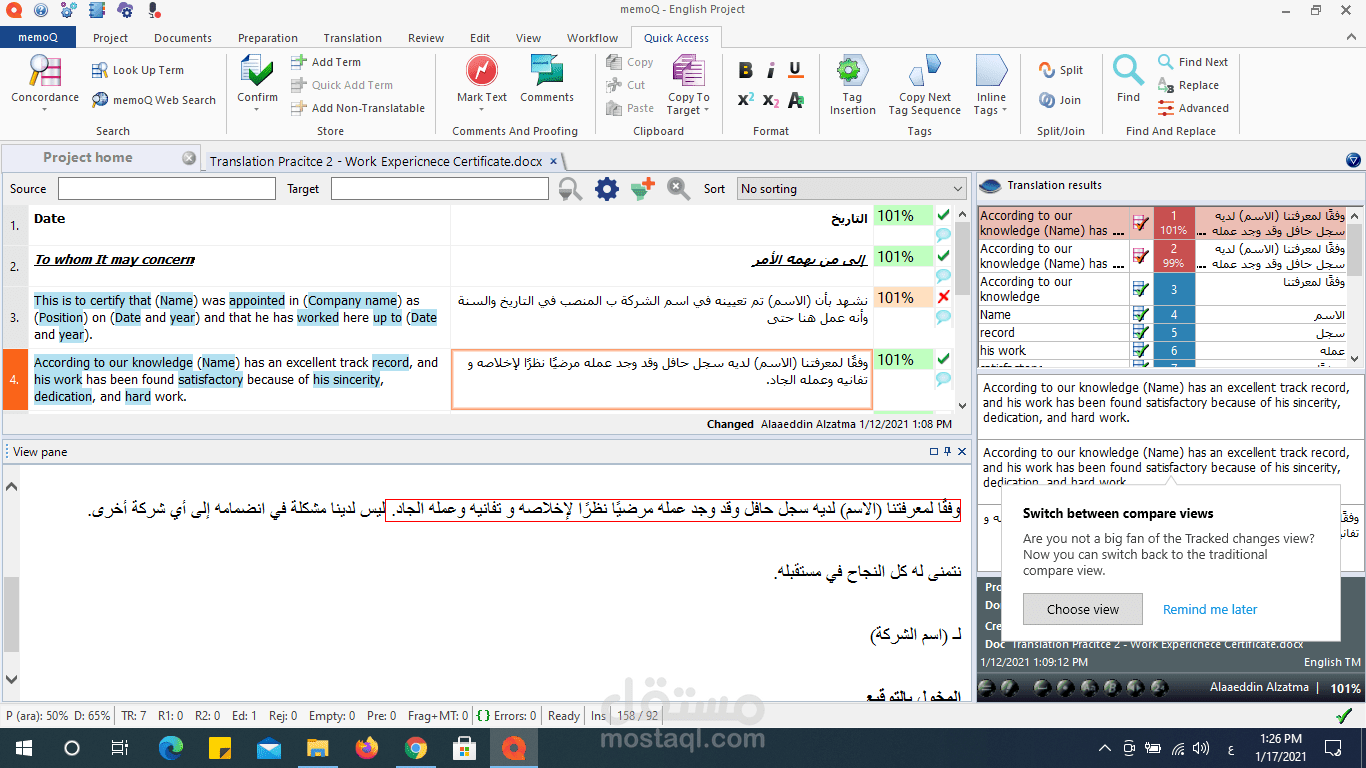Image resolution: width=1366 pixels, height=768 pixels.
Task: Apply Bold formatting
Action: (745, 70)
